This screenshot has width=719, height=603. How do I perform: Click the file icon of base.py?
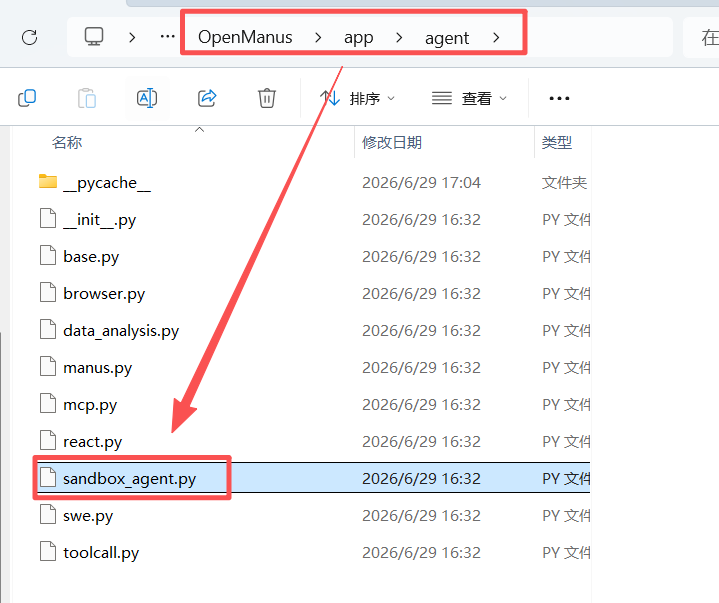pyautogui.click(x=48, y=255)
